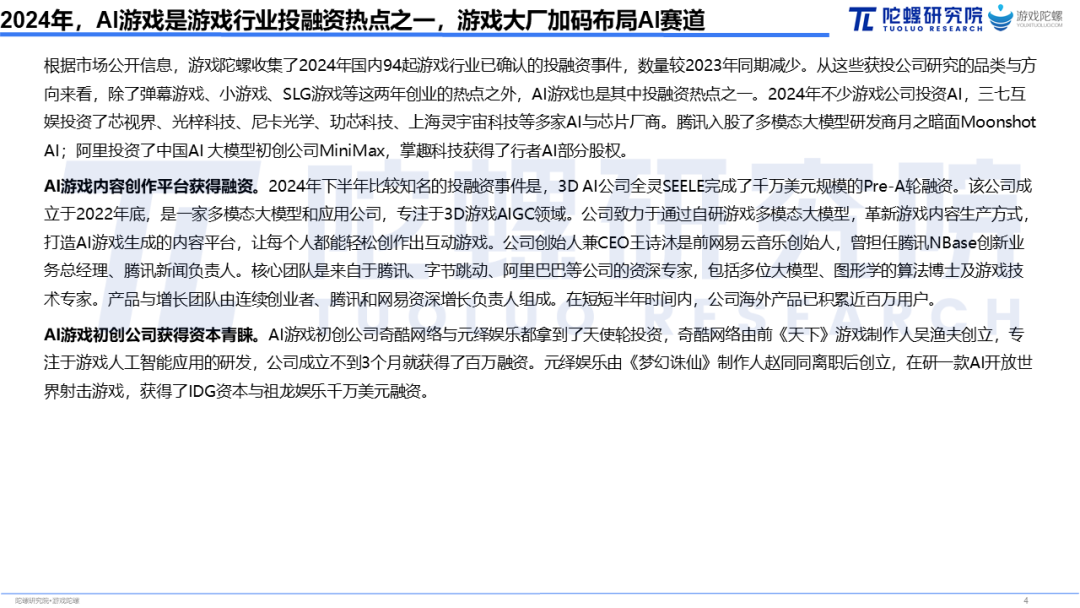Click the "TUOLUO RESEARCH" header subtitle
Screen dimensions: 1080x608
pyautogui.click(x=933, y=29)
